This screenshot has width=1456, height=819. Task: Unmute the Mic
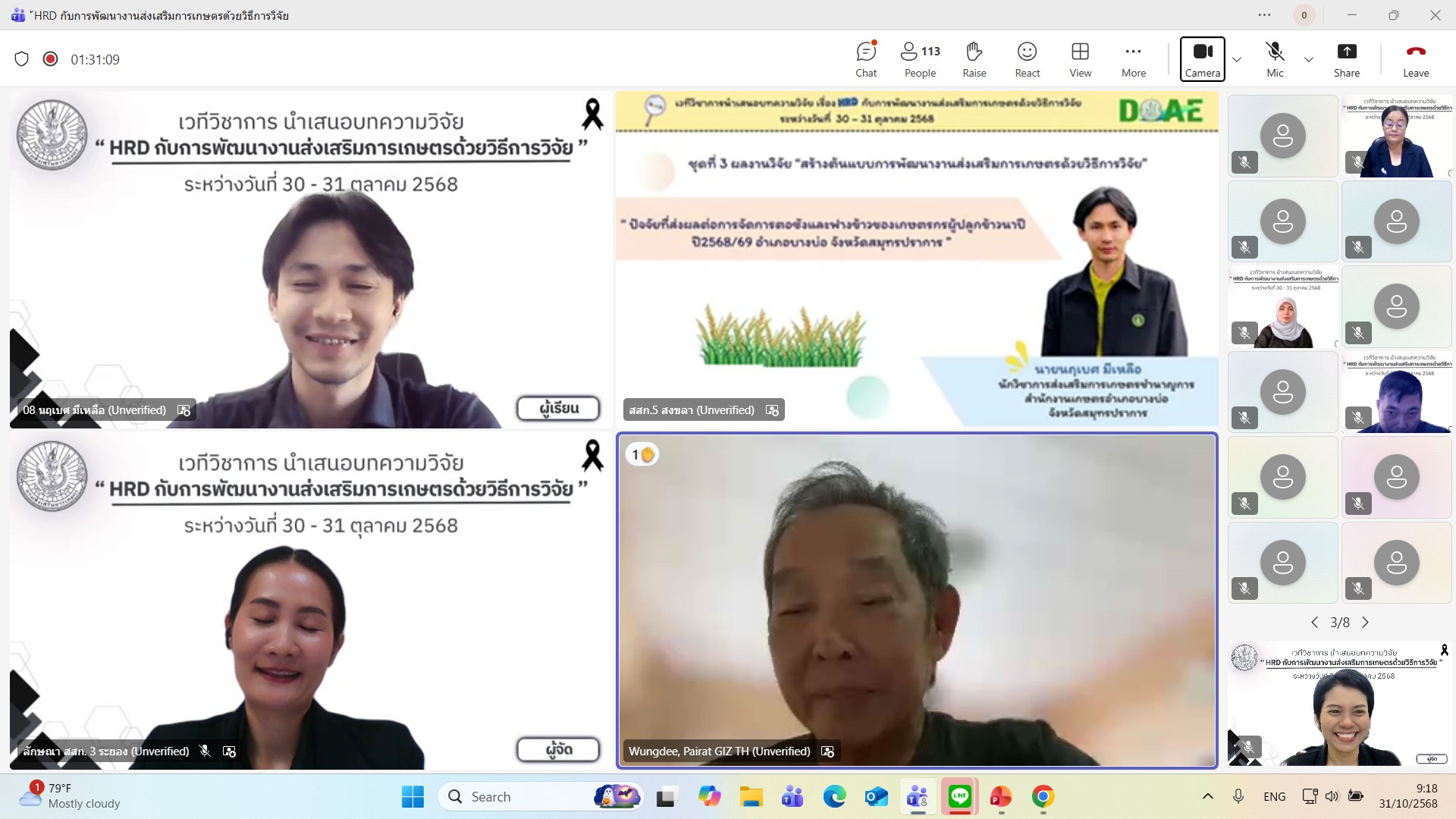click(x=1275, y=59)
